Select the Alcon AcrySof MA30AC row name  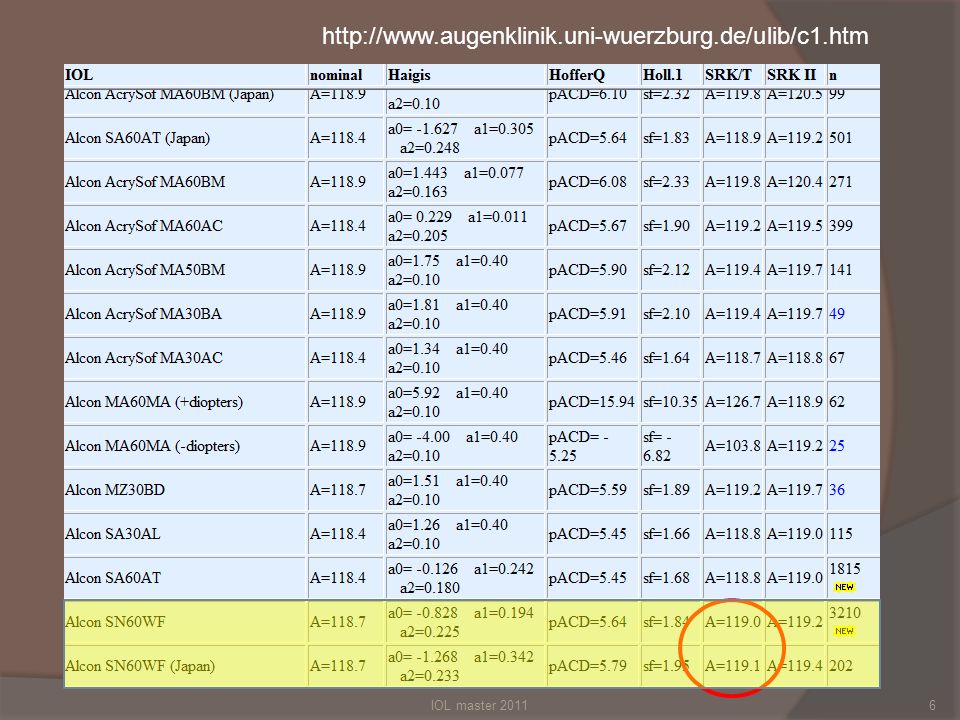144,358
